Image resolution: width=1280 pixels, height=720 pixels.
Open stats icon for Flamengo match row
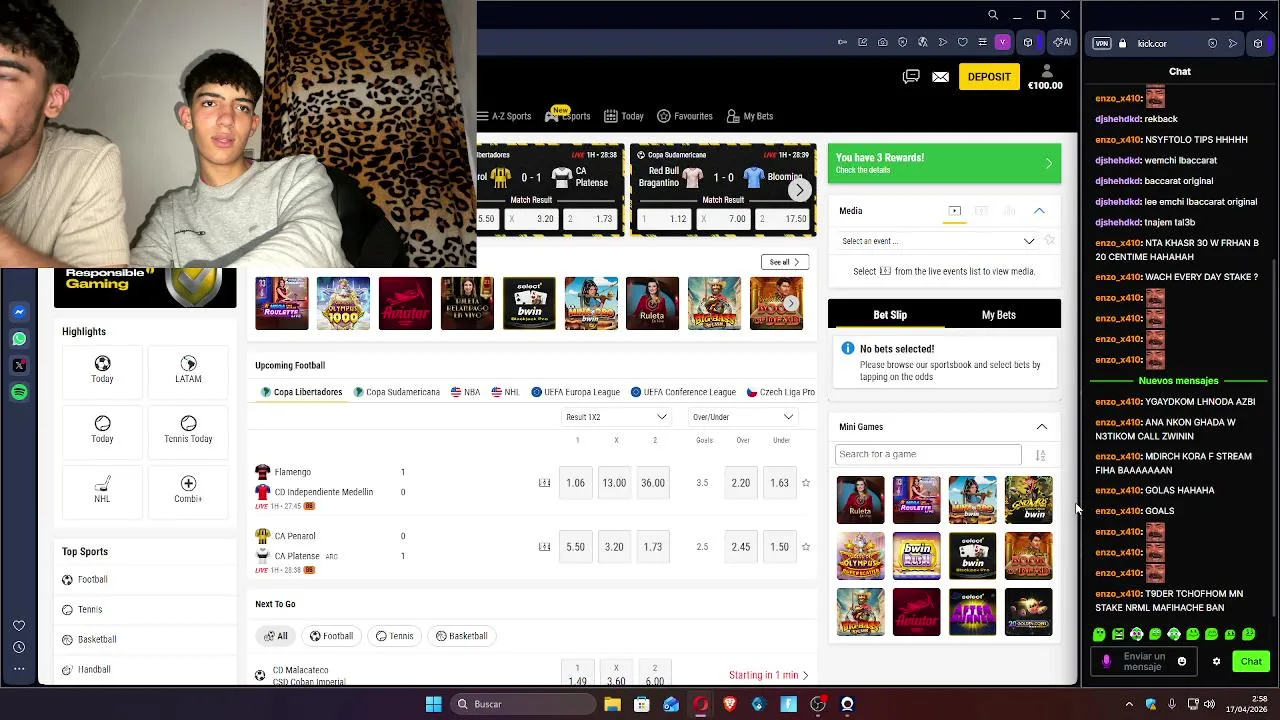(544, 483)
